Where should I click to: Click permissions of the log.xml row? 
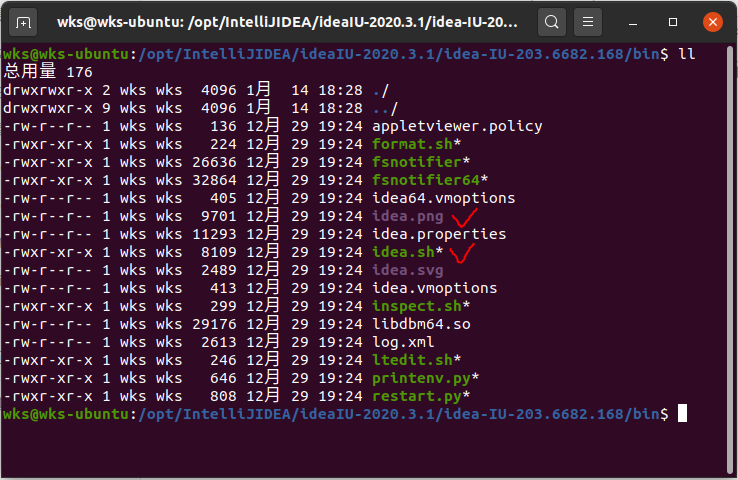point(48,342)
